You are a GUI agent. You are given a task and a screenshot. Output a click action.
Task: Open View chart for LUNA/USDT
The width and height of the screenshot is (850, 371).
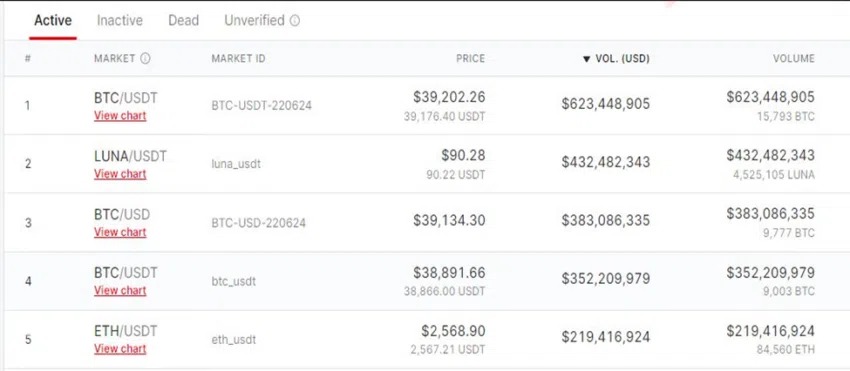(120, 174)
